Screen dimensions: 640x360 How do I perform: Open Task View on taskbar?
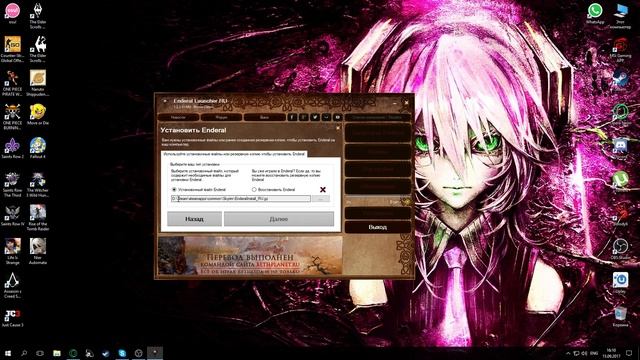[x=40, y=353]
